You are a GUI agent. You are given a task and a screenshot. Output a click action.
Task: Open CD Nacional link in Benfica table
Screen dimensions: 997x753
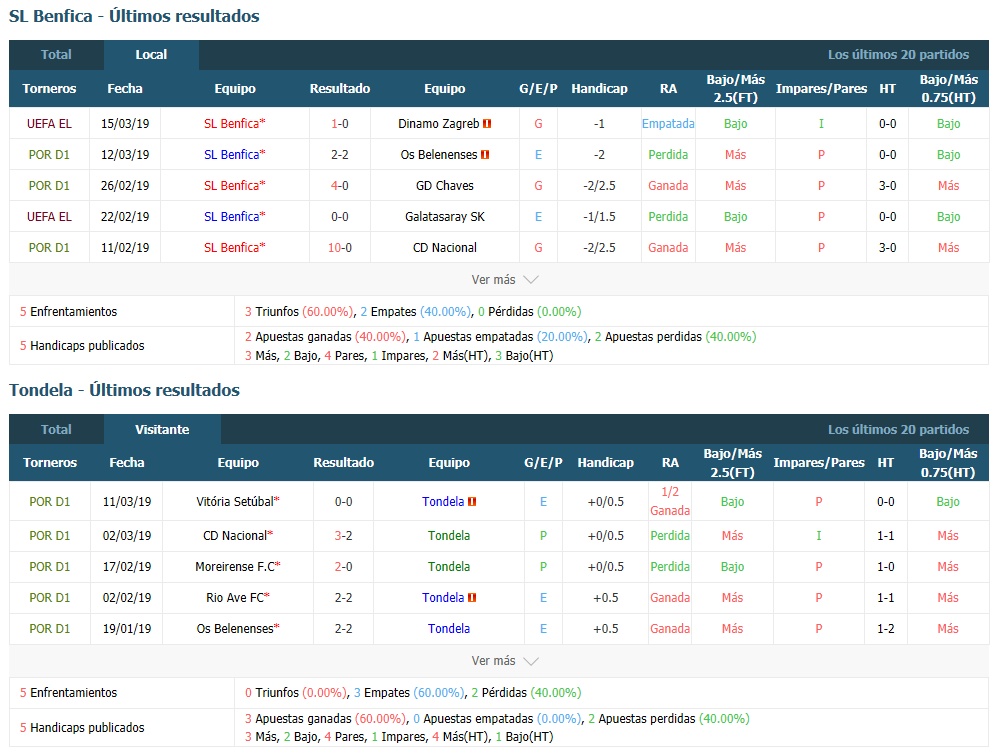[444, 248]
